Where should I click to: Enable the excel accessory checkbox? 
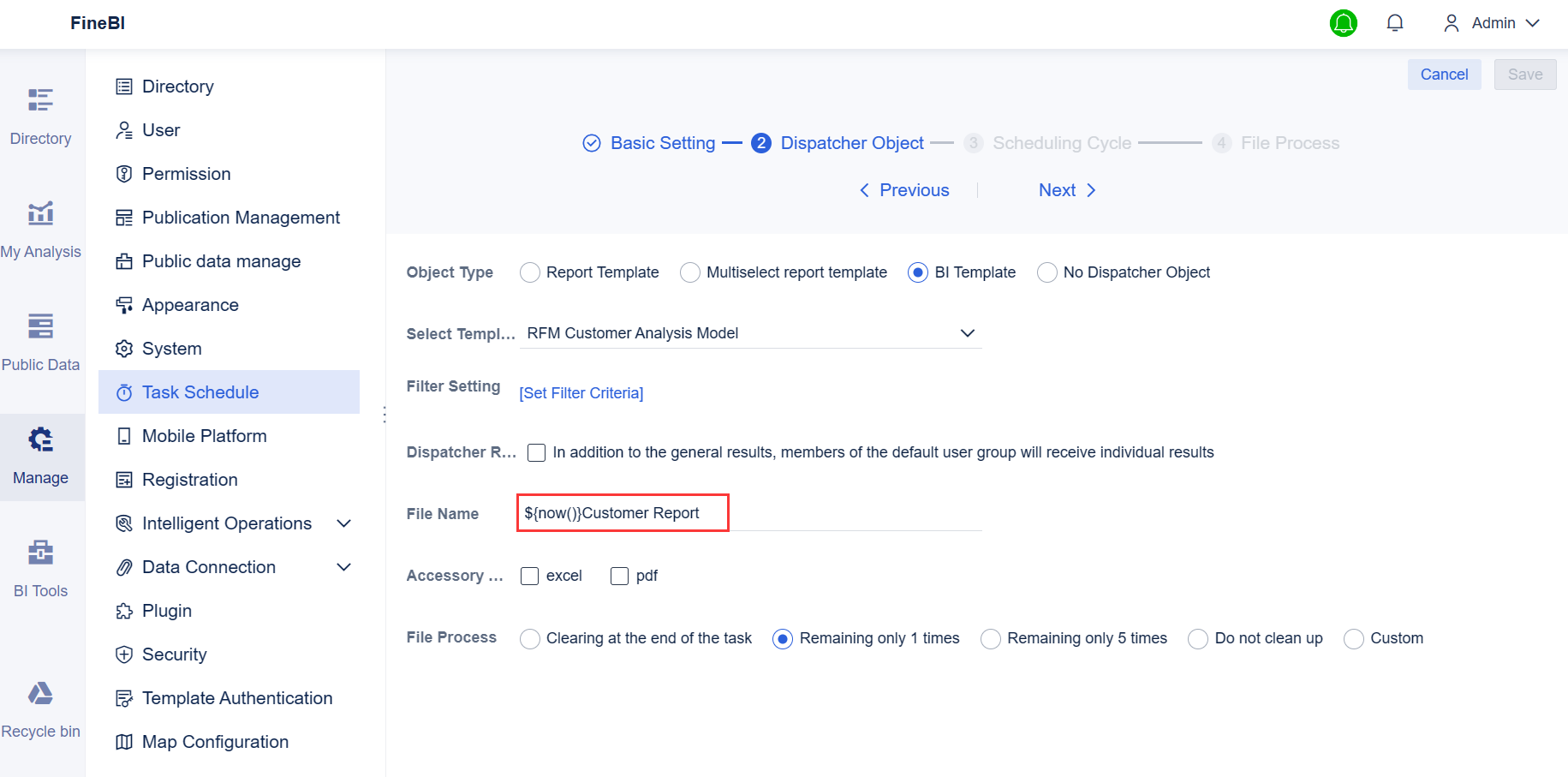pyautogui.click(x=528, y=576)
